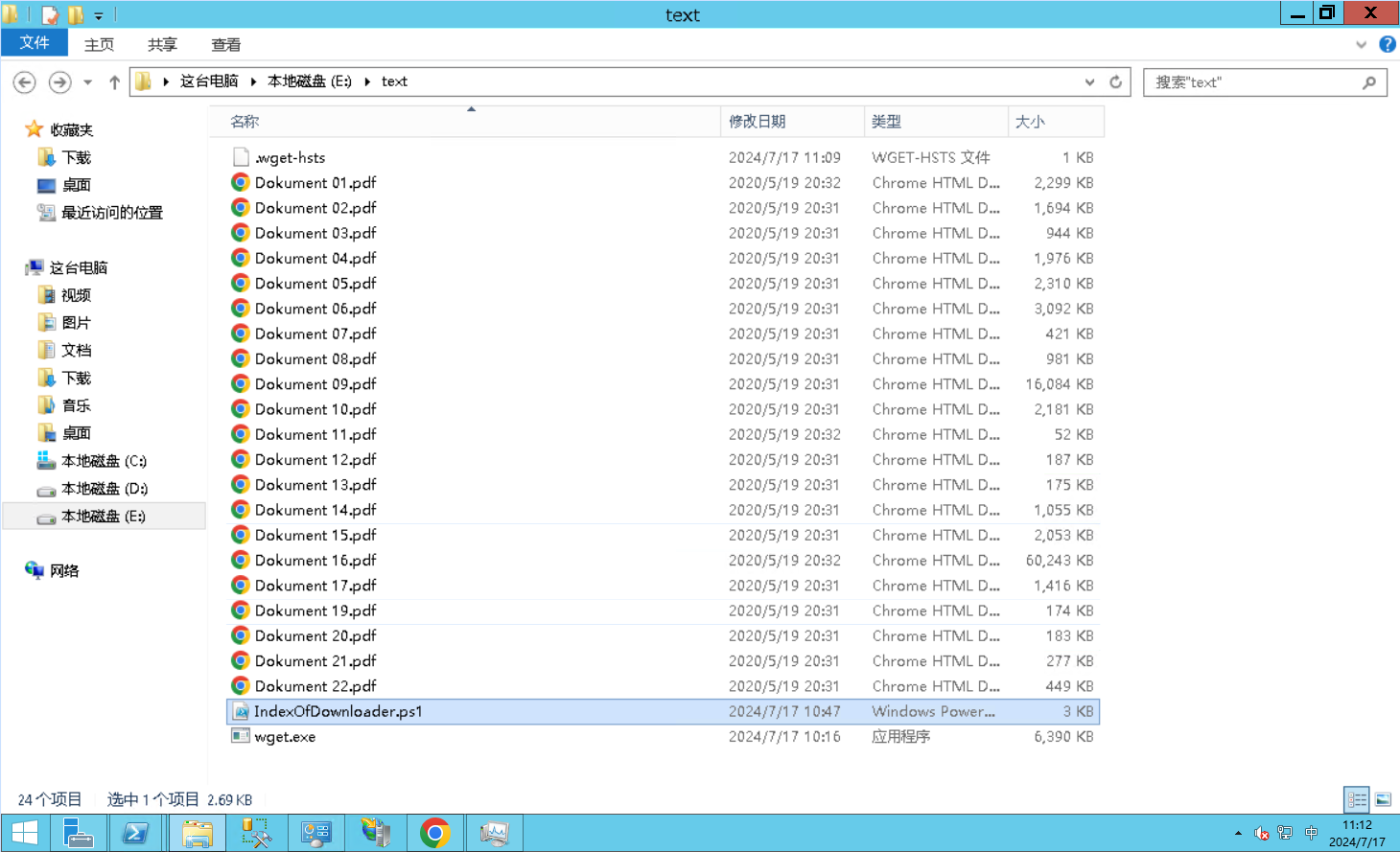Click the Back navigation arrow
1400x852 pixels.
[x=25, y=82]
